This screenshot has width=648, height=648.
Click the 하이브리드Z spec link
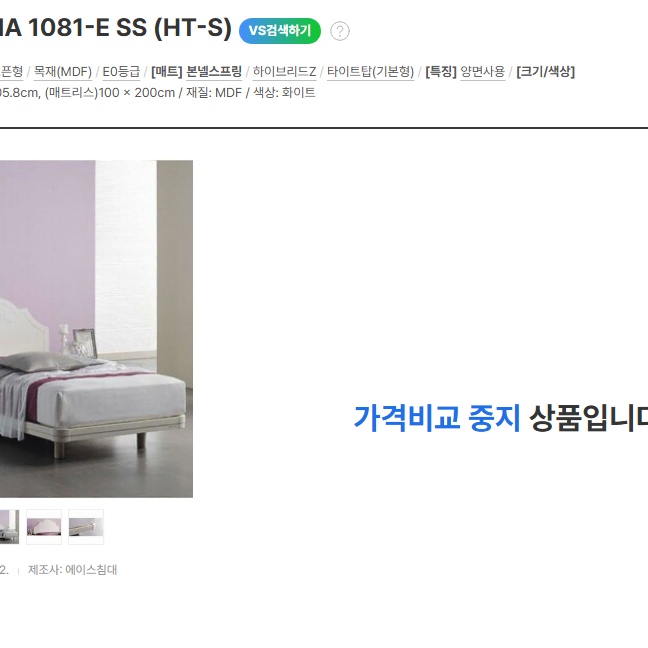(284, 72)
